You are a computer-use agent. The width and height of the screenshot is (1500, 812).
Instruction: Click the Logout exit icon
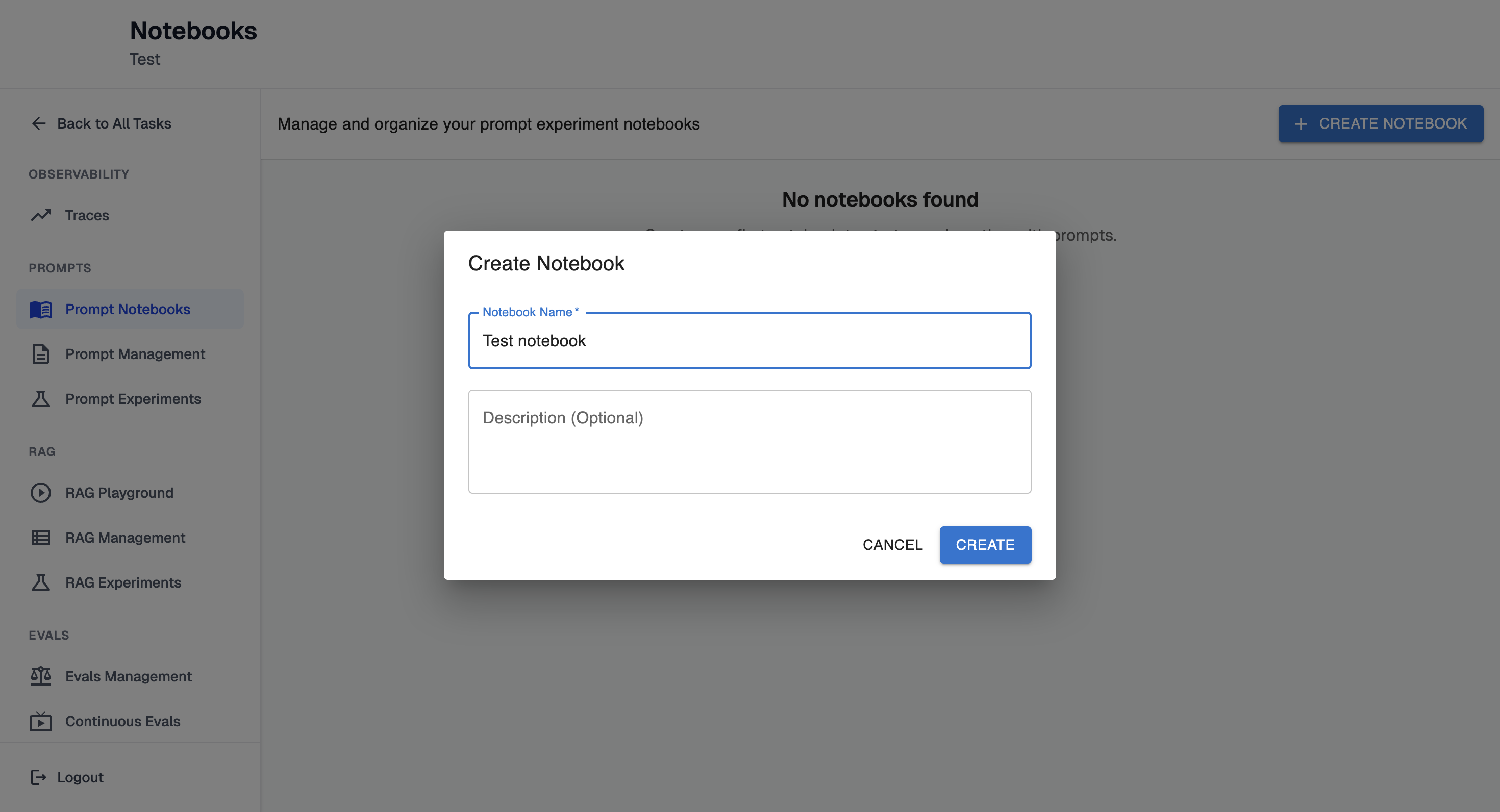tap(38, 777)
